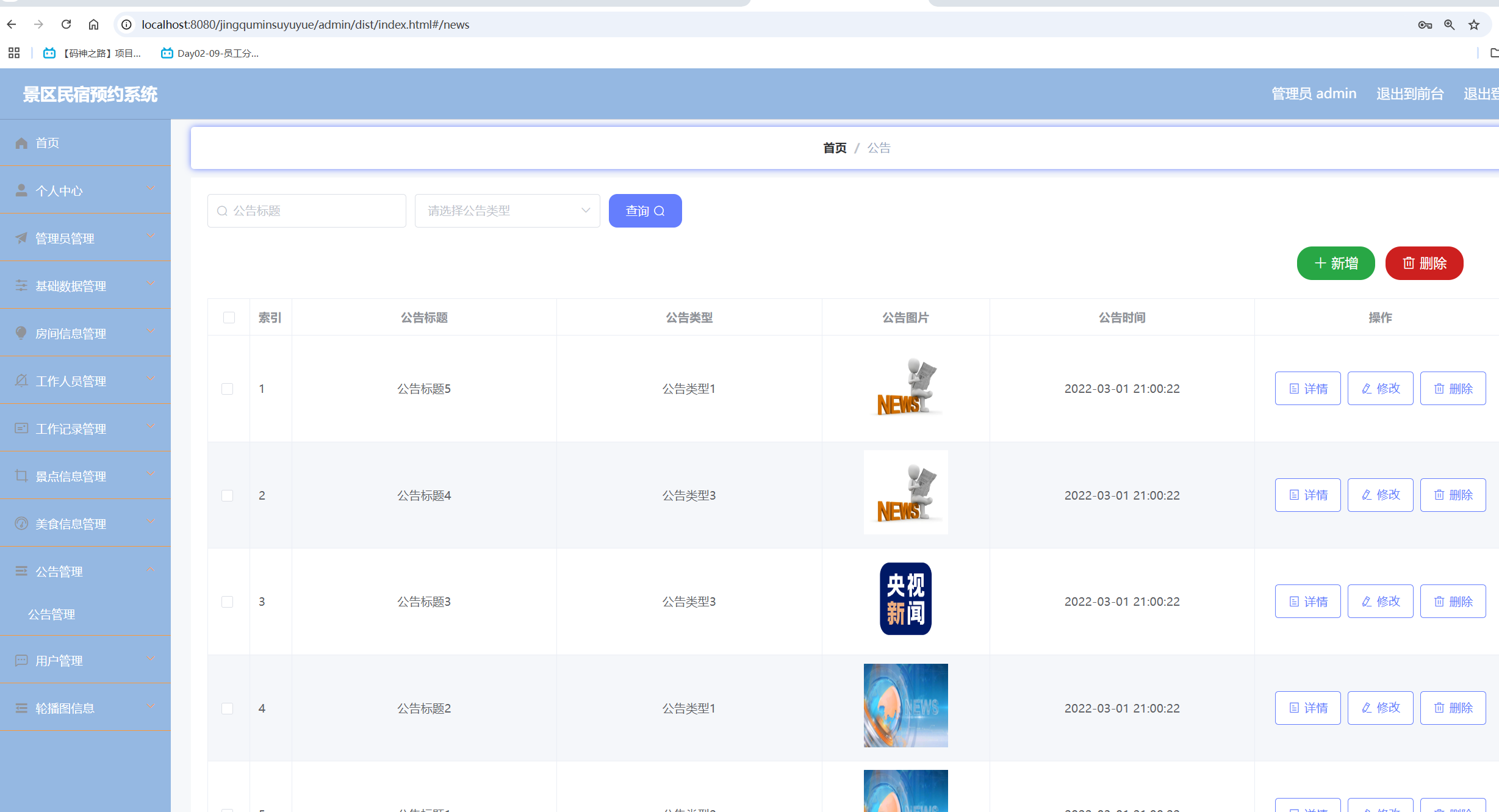Click the sliders icon beside 基础数据管理
The width and height of the screenshot is (1499, 812).
click(x=21, y=286)
